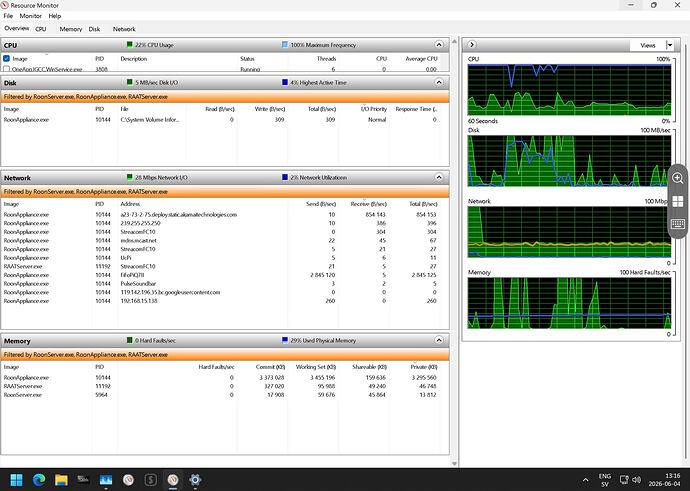Click the main pane scrollbar down arrow
Viewport: 690px width, 491px height.
pos(455,464)
